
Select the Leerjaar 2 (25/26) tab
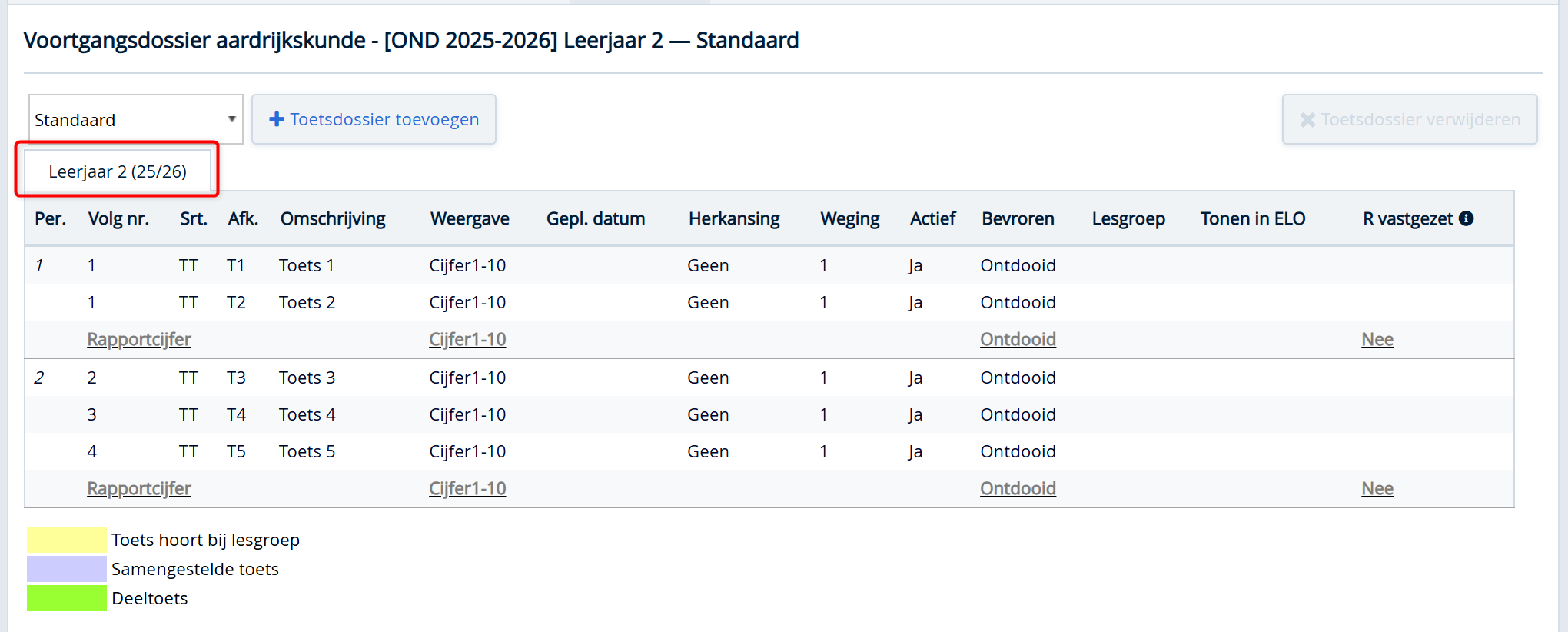pyautogui.click(x=118, y=171)
